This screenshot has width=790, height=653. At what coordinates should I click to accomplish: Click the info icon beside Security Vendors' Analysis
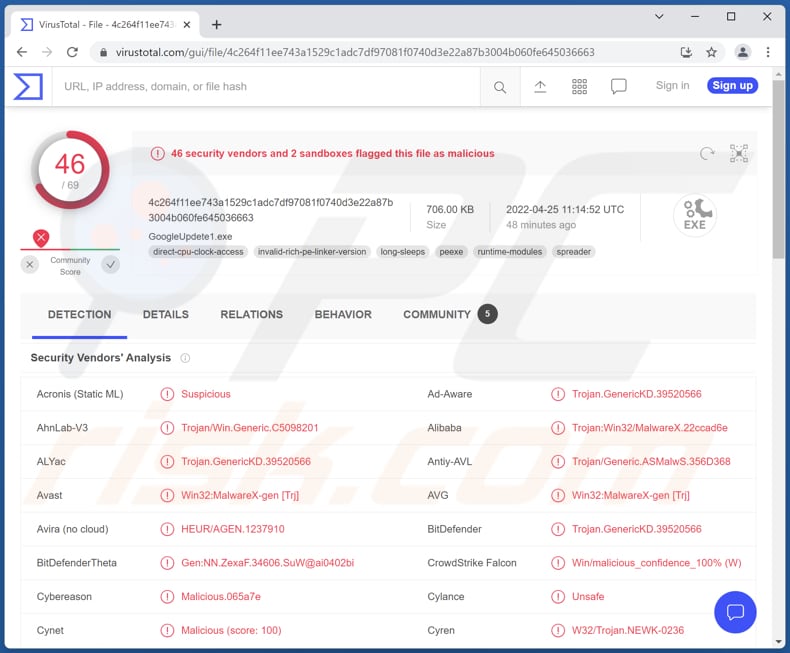point(185,358)
